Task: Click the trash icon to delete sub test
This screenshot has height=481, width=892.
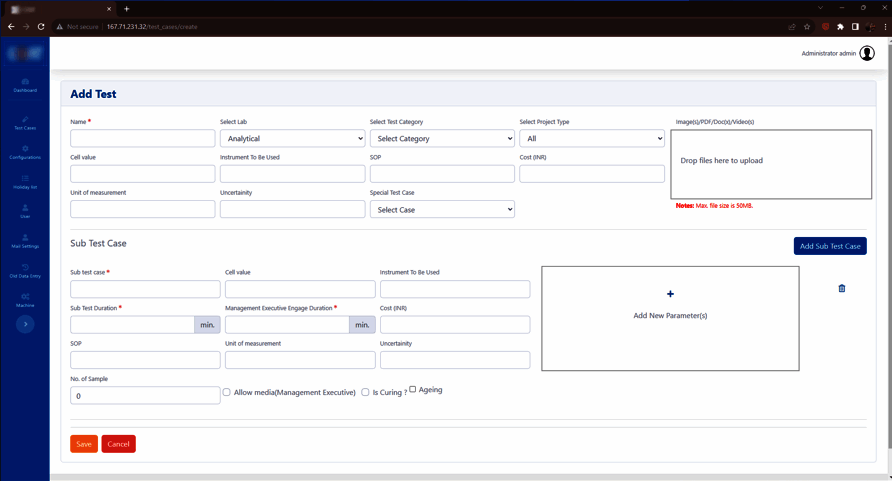Action: (x=841, y=288)
